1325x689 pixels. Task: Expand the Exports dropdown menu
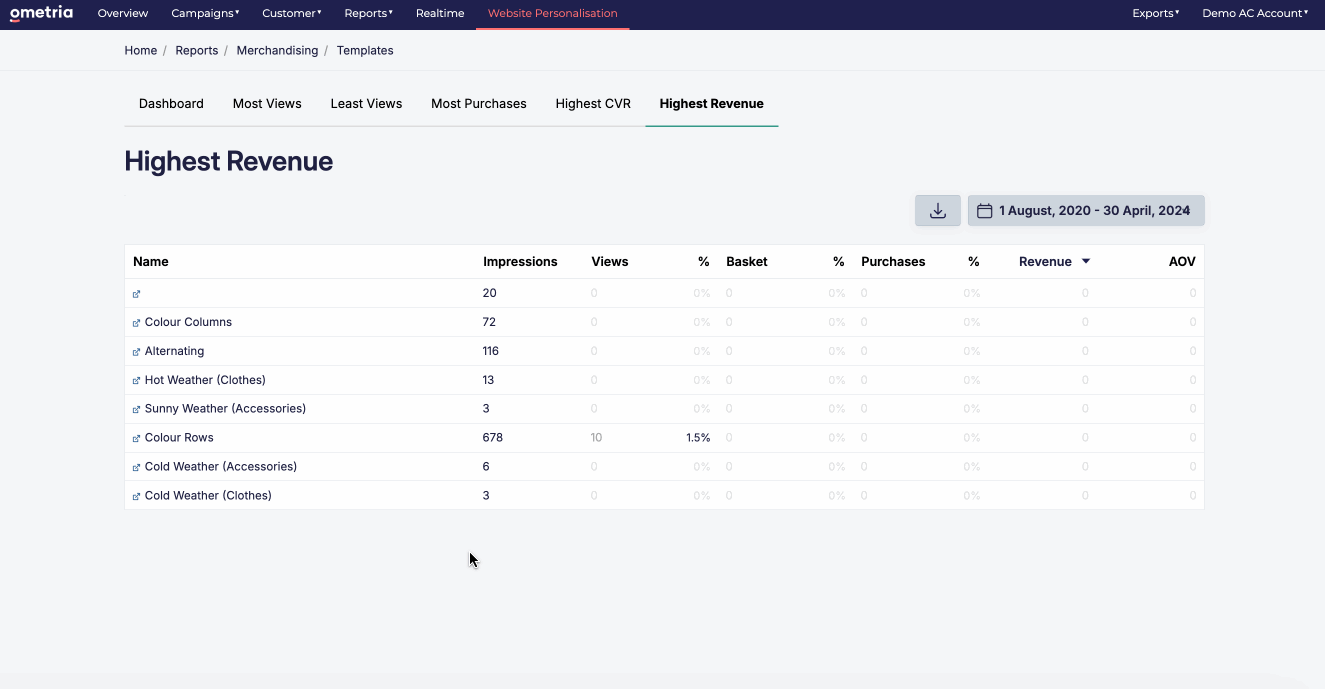point(1155,13)
